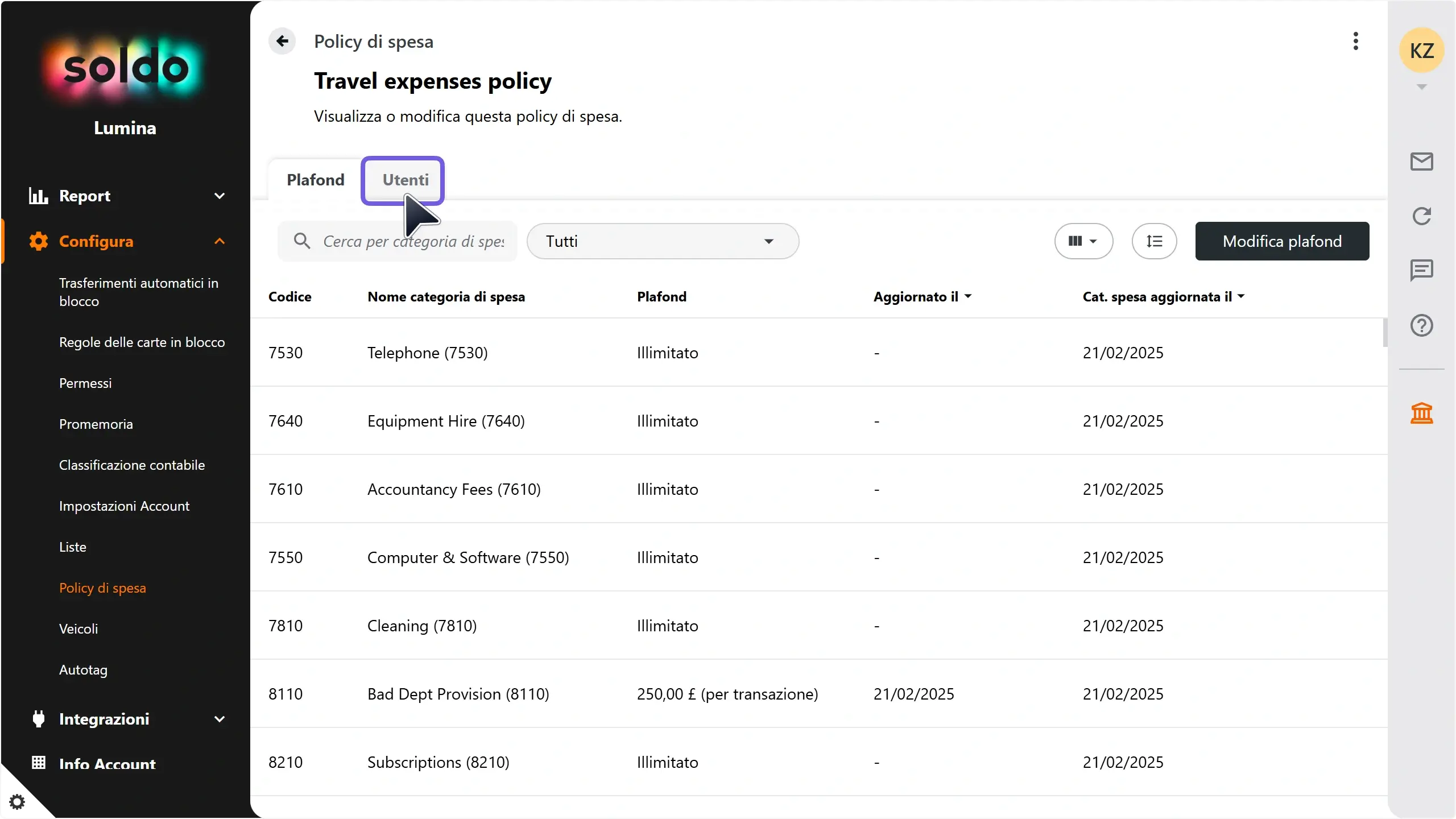The width and height of the screenshot is (1456, 819).
Task: Click the gear icon at bottom-left corner
Action: pyautogui.click(x=17, y=802)
